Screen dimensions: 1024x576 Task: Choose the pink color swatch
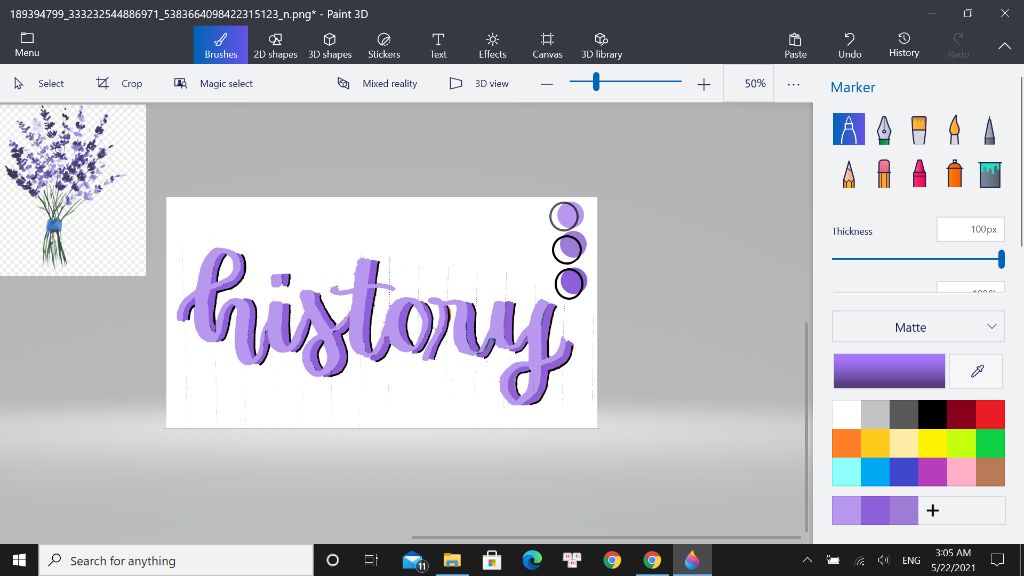961,472
